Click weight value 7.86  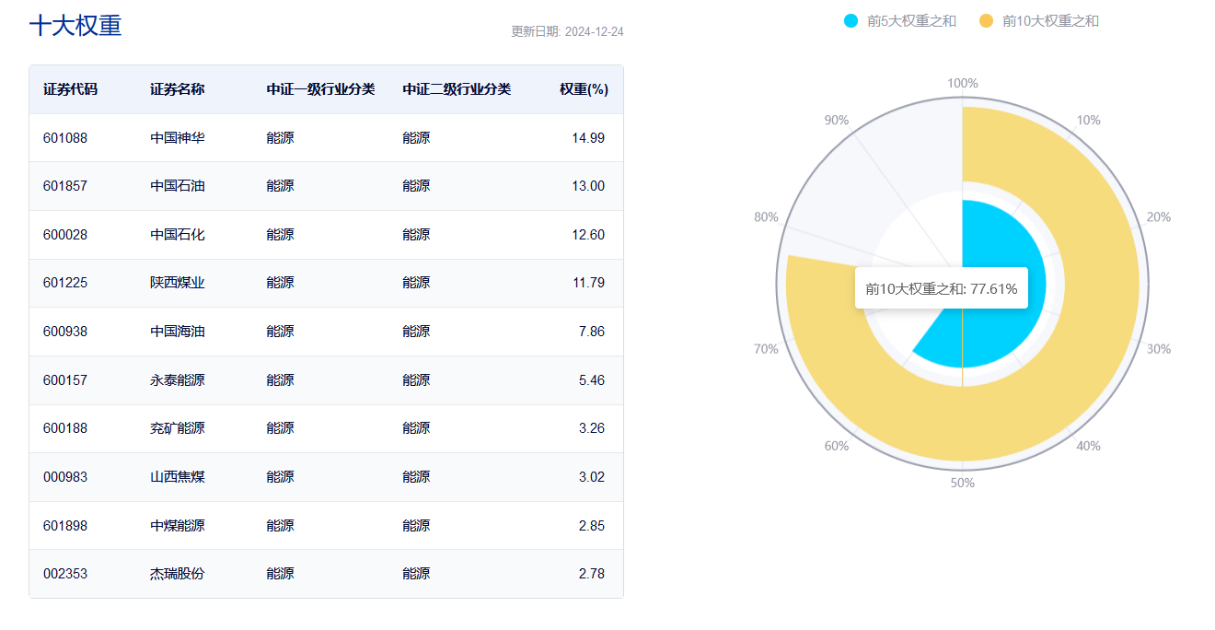point(592,331)
